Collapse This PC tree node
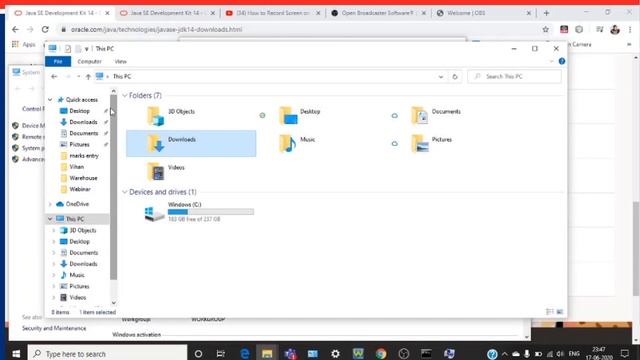Image resolution: width=640 pixels, height=360 pixels. 50,219
